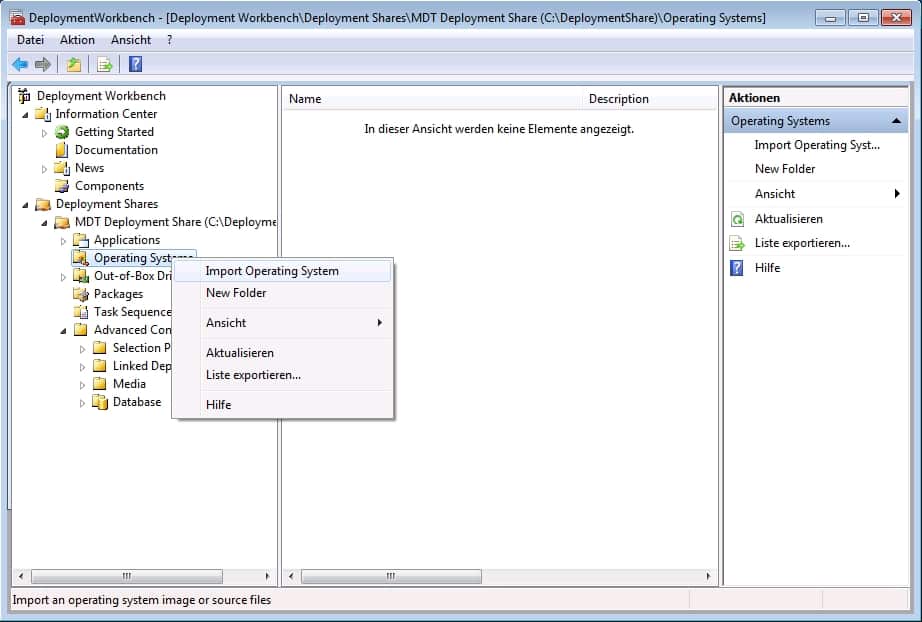The height and width of the screenshot is (622, 922).
Task: Click Hilfe text in Aktionen pane
Action: (767, 268)
